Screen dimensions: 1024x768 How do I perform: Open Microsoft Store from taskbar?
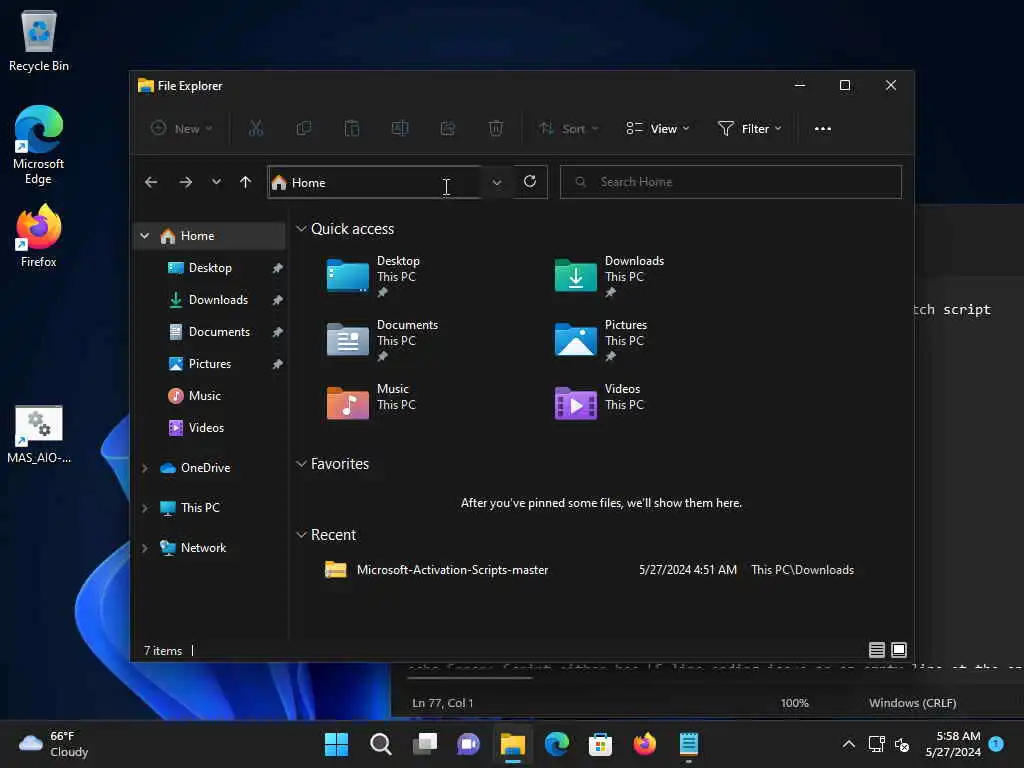pos(600,744)
